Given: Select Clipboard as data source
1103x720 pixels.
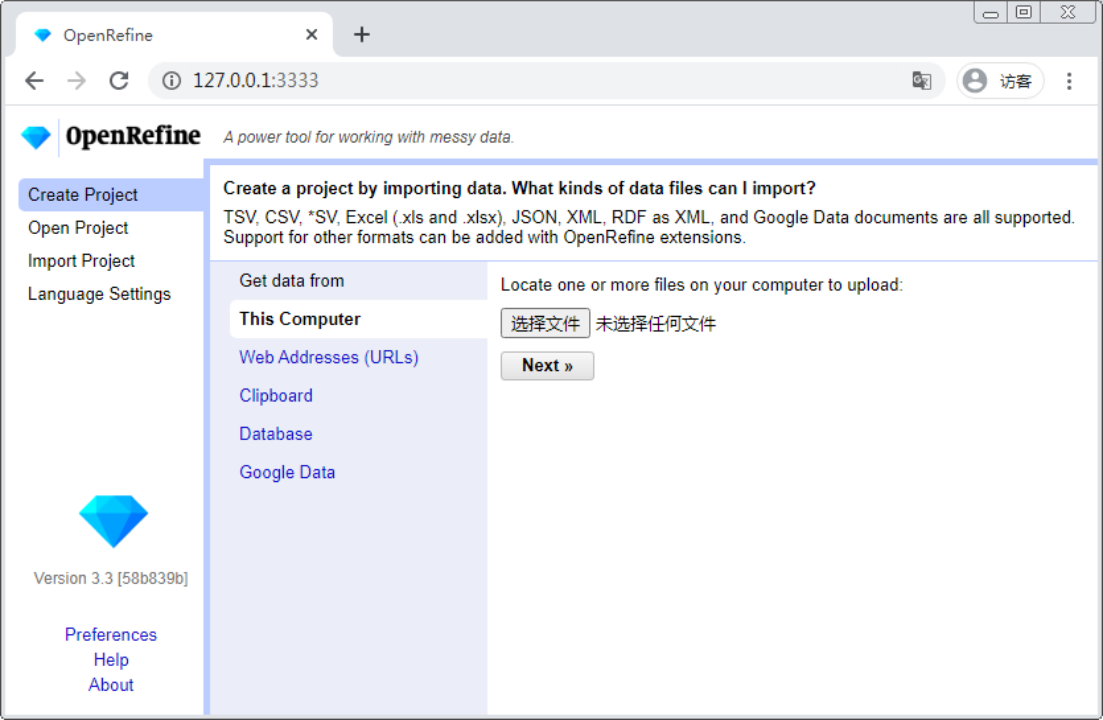Looking at the screenshot, I should tap(276, 396).
